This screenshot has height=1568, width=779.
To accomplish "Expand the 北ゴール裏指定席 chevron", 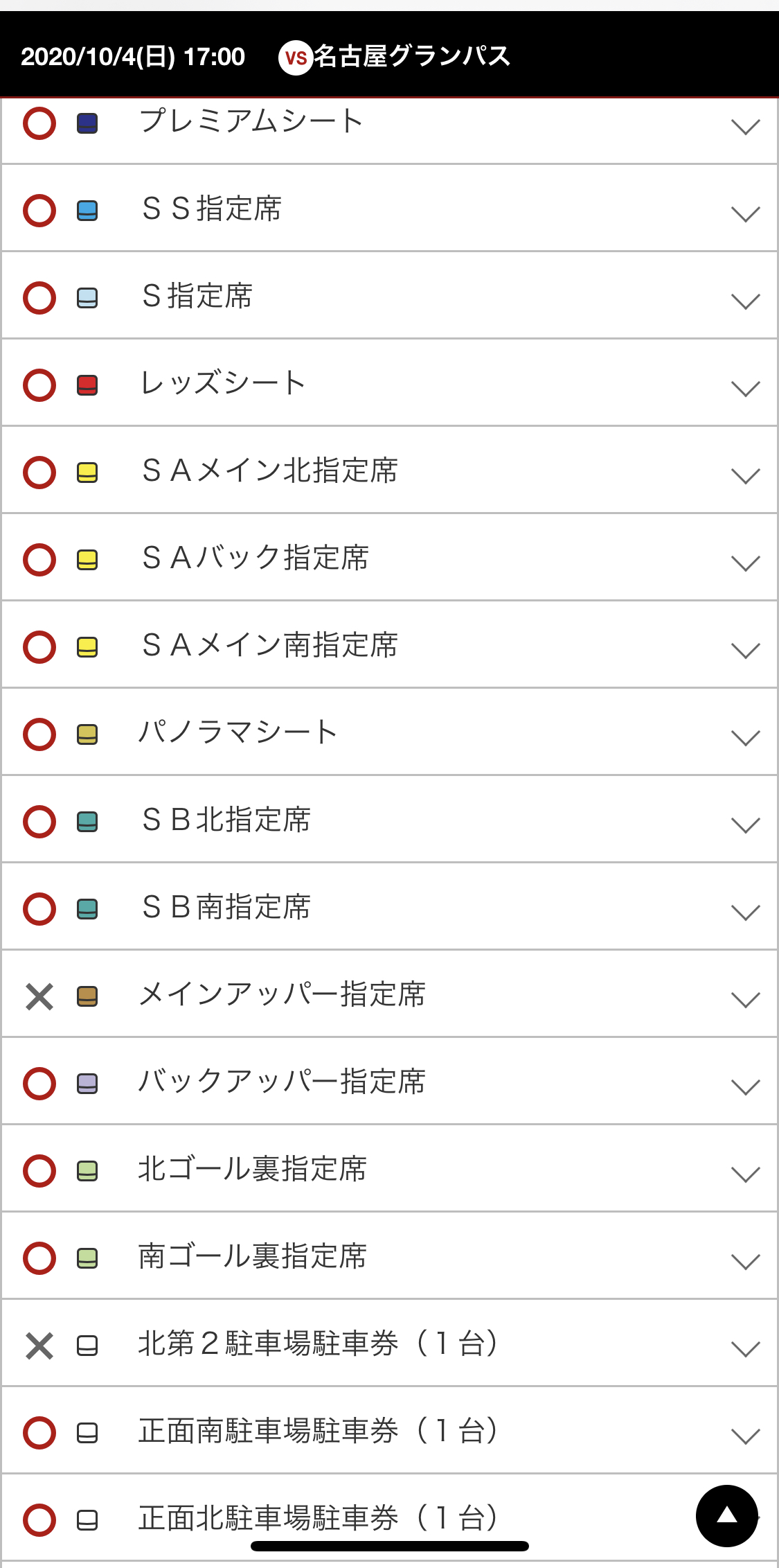I will click(x=745, y=1174).
